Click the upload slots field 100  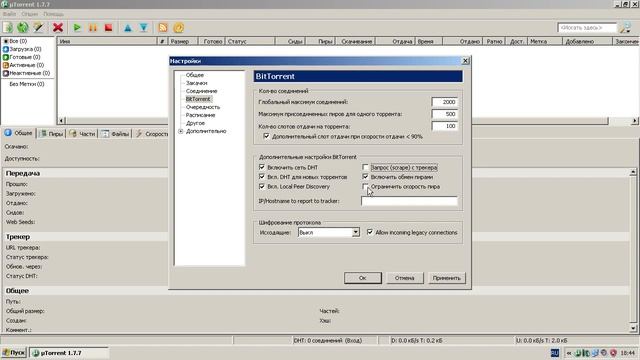click(444, 126)
